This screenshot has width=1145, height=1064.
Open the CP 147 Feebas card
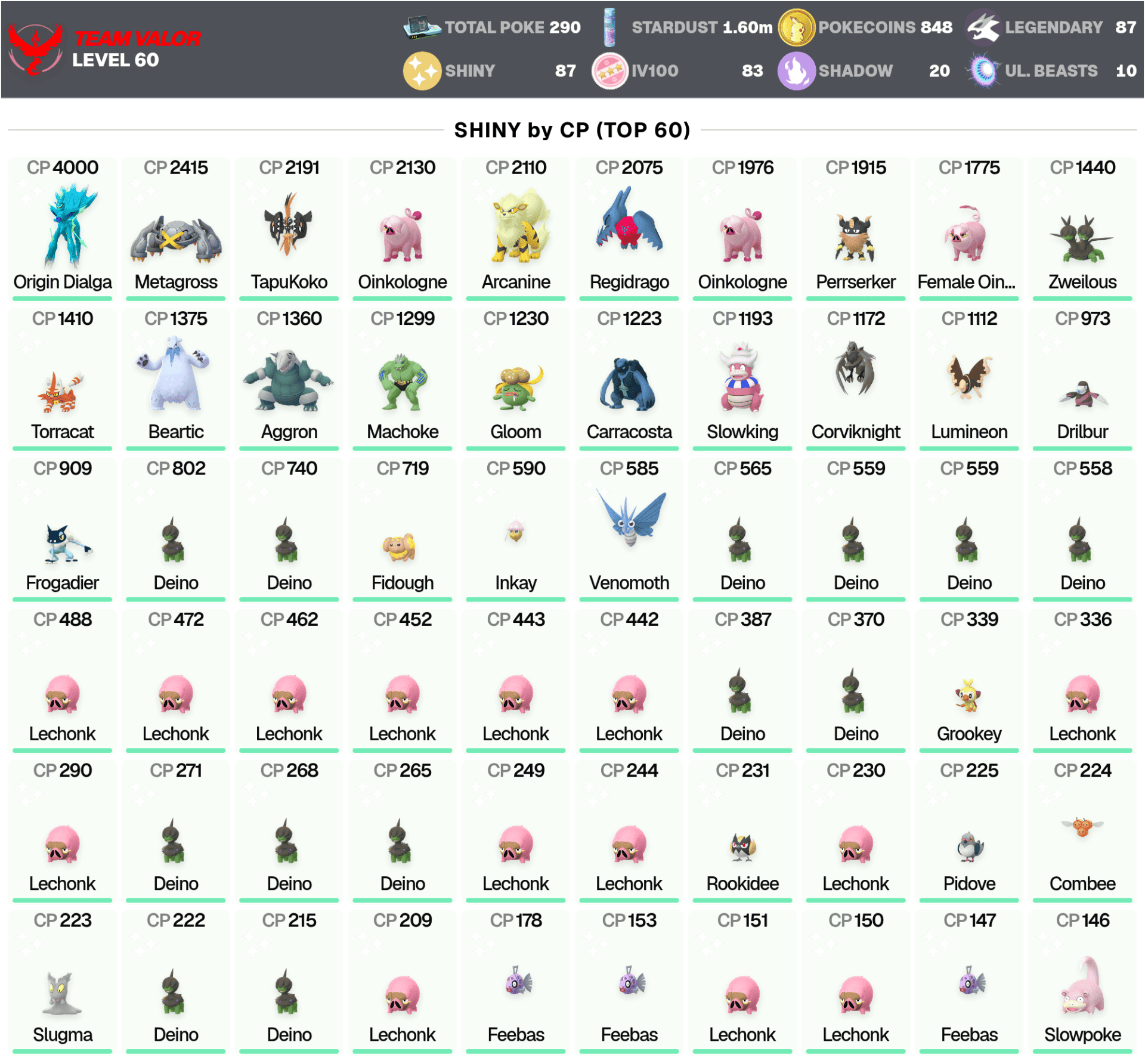(969, 982)
